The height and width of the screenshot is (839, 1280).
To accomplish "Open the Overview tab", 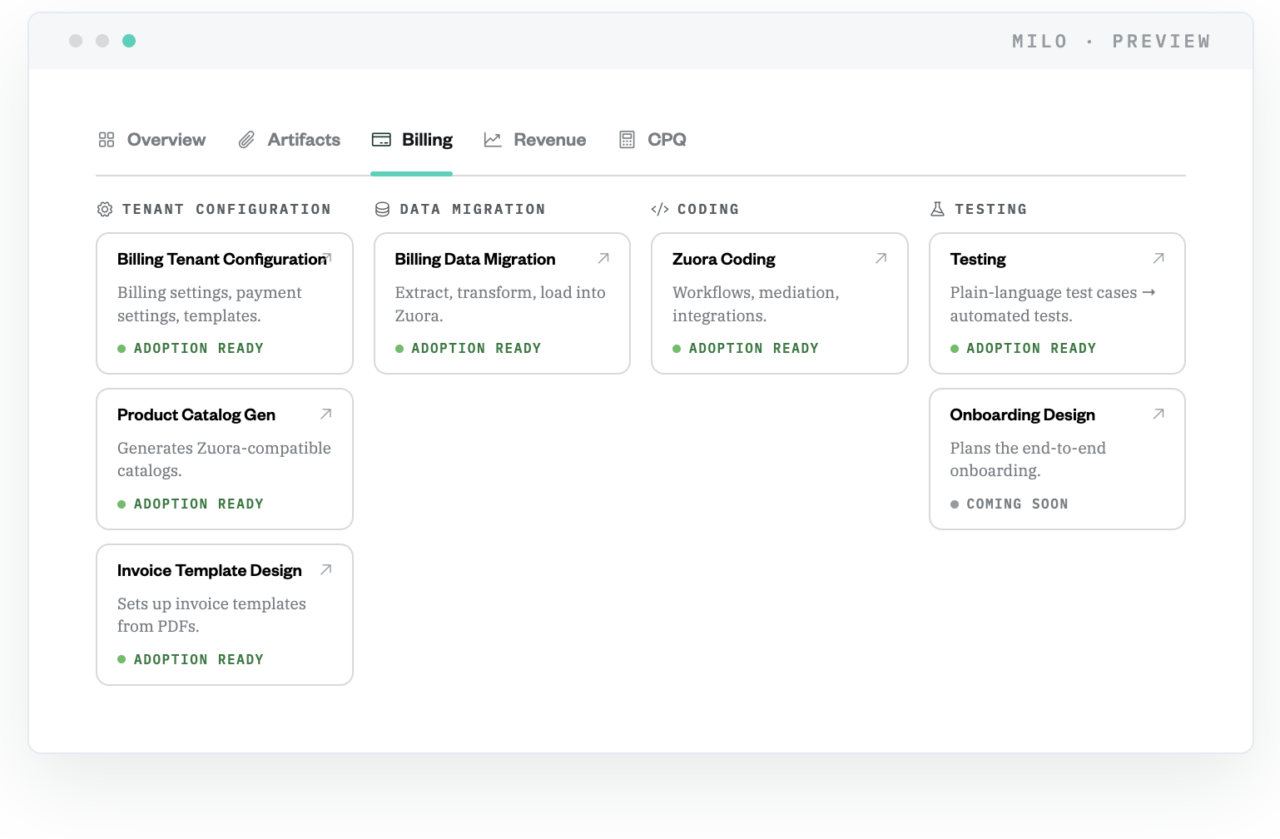I will click(x=152, y=140).
